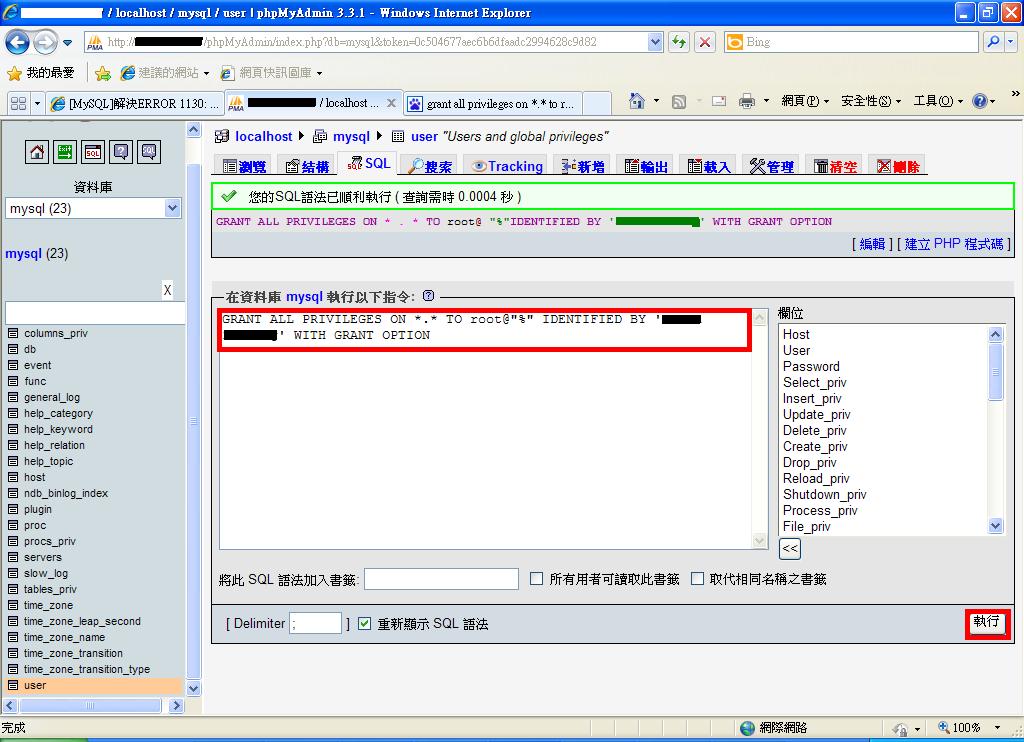
Task: Open the Quick Tabs grid icon
Action: pyautogui.click(x=18, y=103)
